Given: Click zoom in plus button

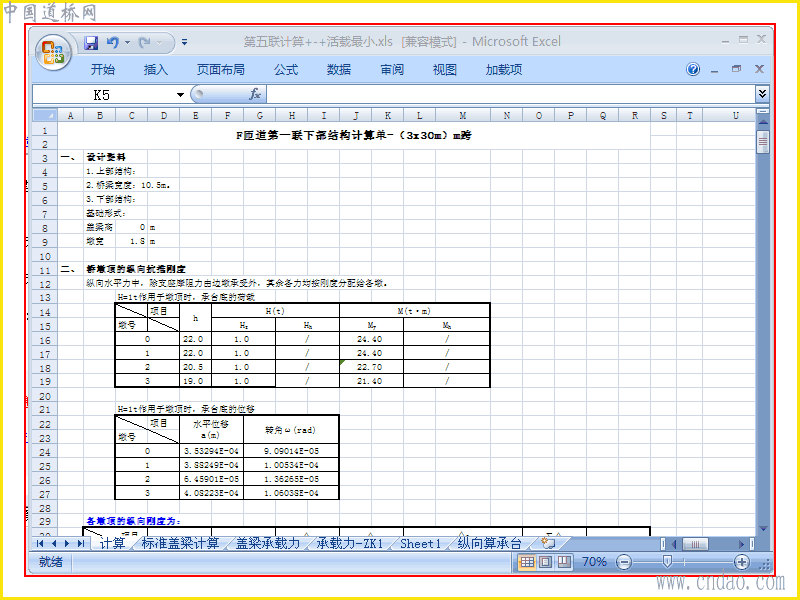Looking at the screenshot, I should coord(741,562).
